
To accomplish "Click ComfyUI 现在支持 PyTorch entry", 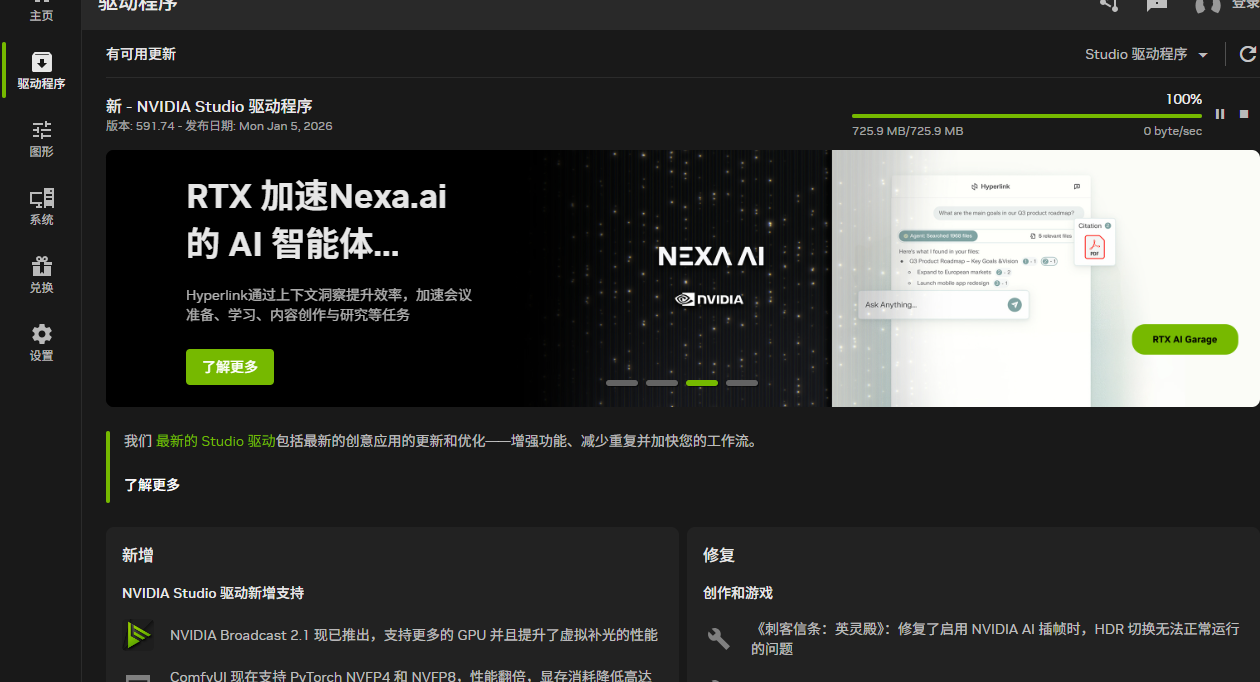I will pos(411,675).
